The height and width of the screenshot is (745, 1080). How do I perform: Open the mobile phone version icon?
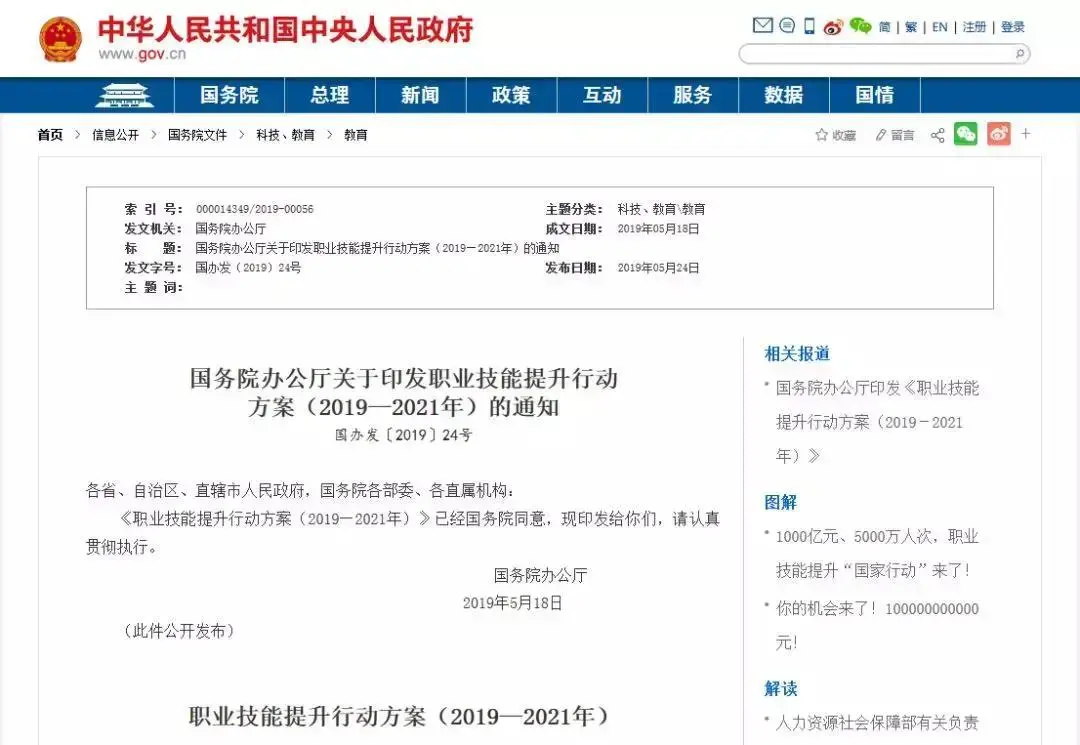tap(809, 26)
